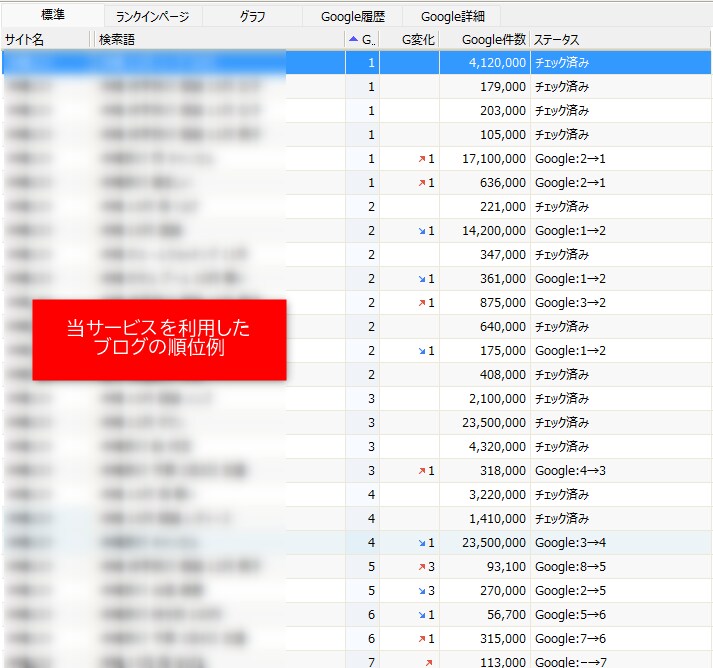The image size is (713, 668).
Task: Sort by the Google件数 column header
Action: [x=485, y=40]
